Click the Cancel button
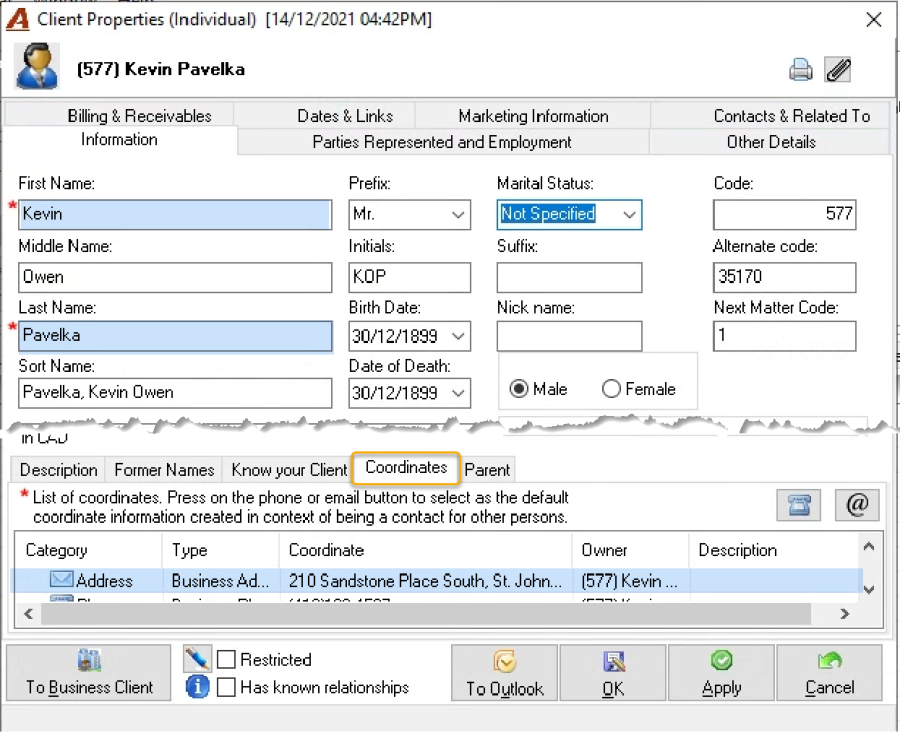900x733 pixels. (x=829, y=673)
